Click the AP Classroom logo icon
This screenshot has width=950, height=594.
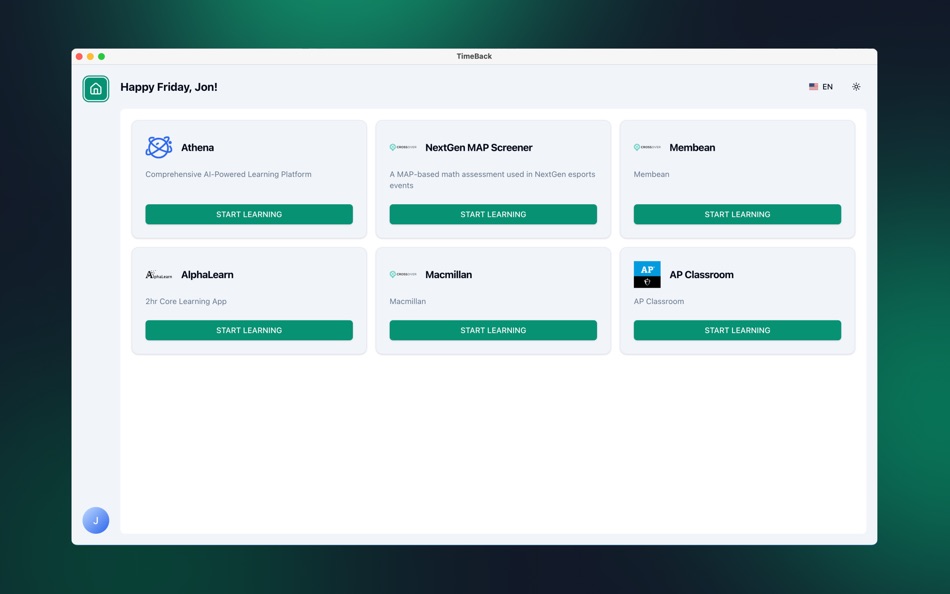click(647, 275)
